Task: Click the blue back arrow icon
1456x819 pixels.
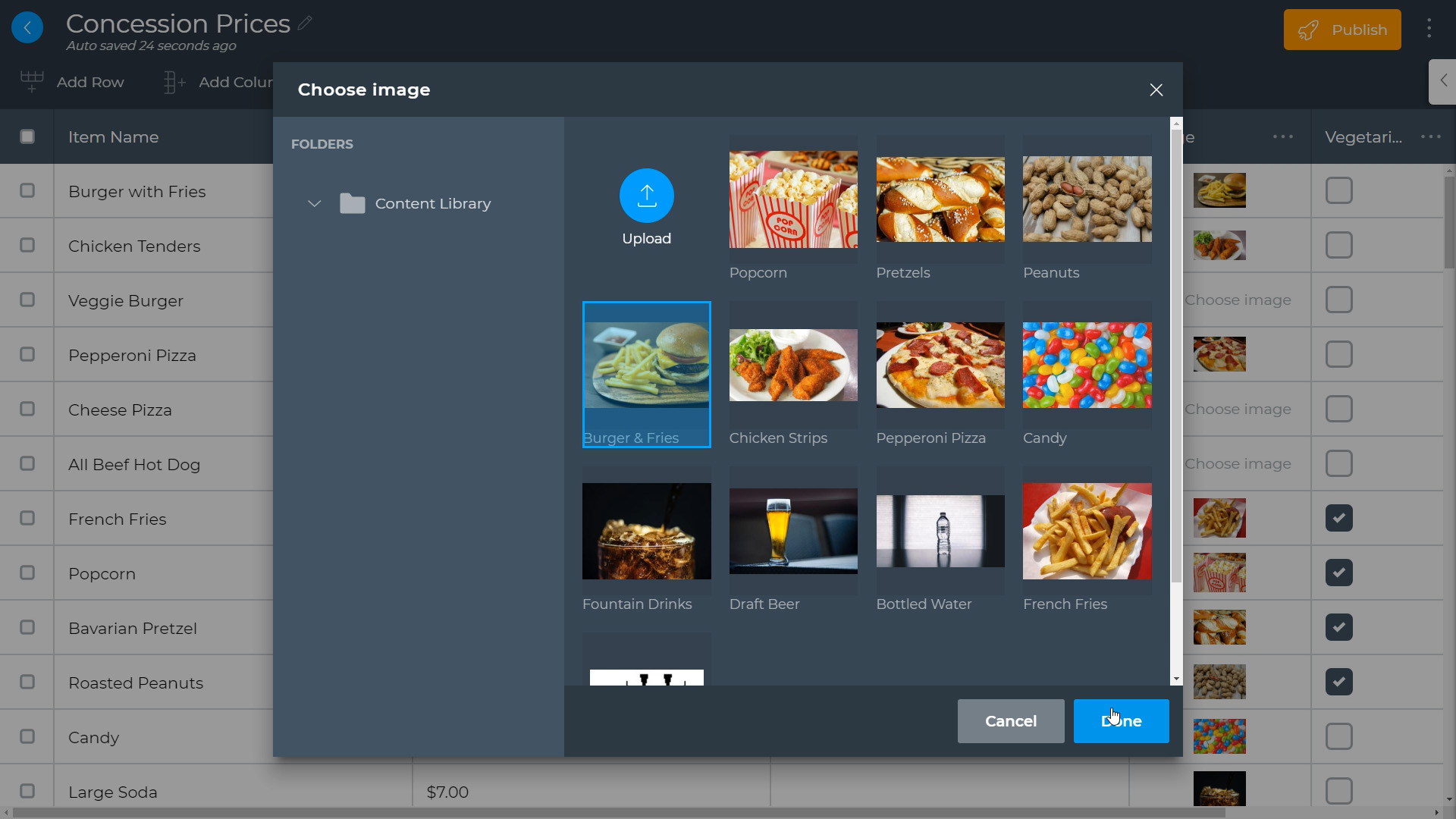Action: pos(27,28)
